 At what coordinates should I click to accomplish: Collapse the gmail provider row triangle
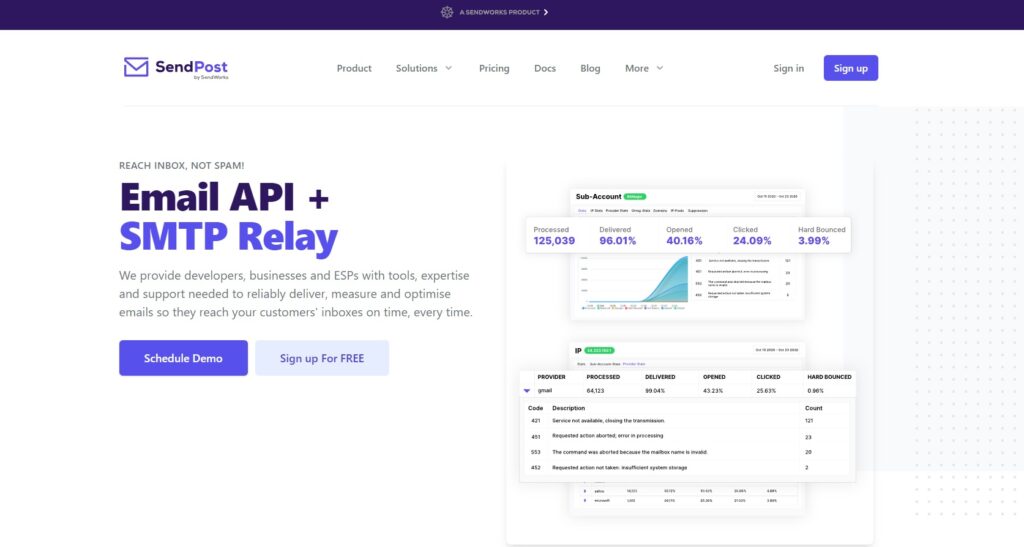[x=527, y=391]
